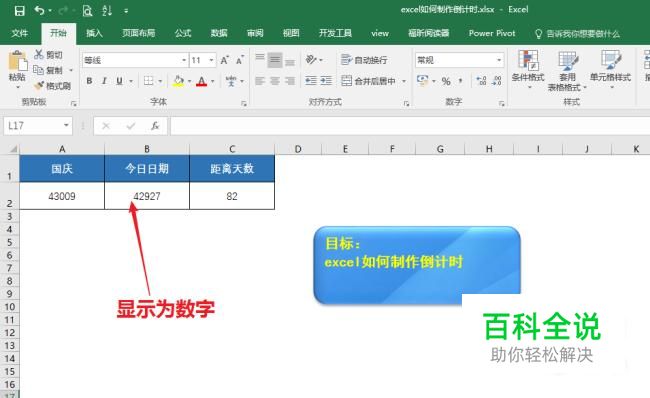Increase font size
Screen dimensions: 650x398
click(x=225, y=61)
